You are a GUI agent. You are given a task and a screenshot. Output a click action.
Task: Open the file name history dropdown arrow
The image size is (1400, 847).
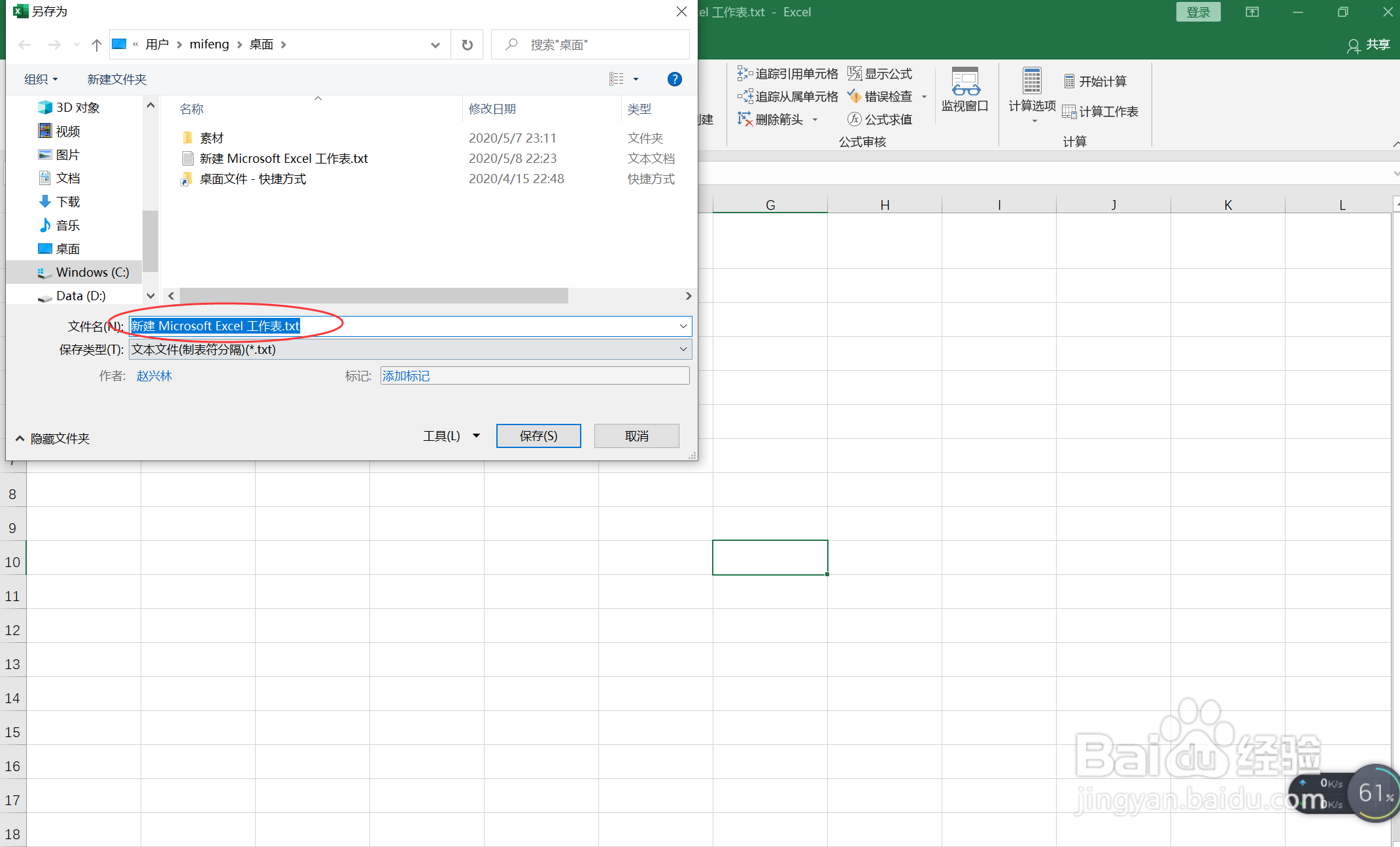pyautogui.click(x=683, y=326)
